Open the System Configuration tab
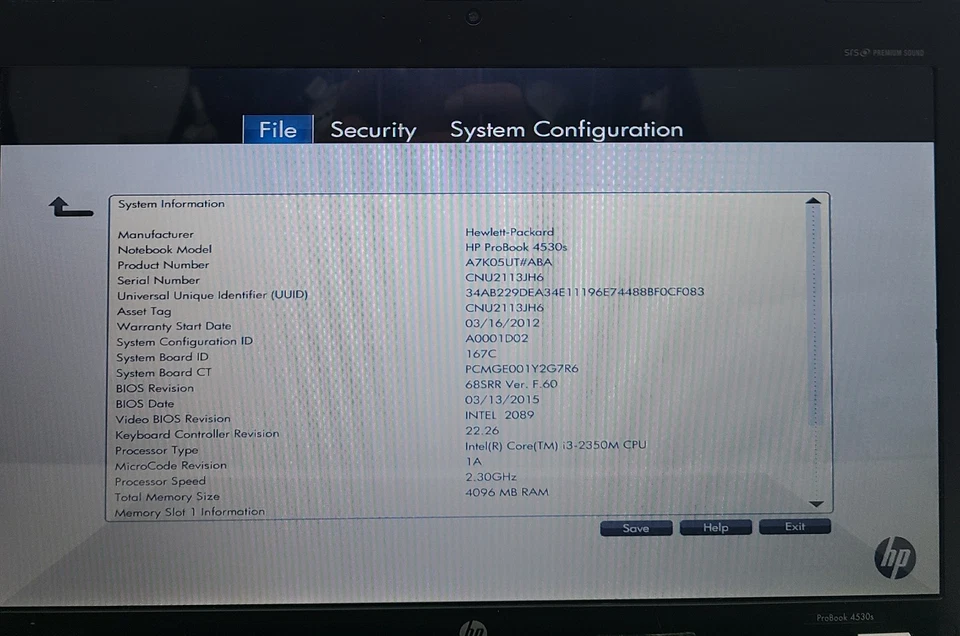Screen dimensions: 960x636 (566, 129)
